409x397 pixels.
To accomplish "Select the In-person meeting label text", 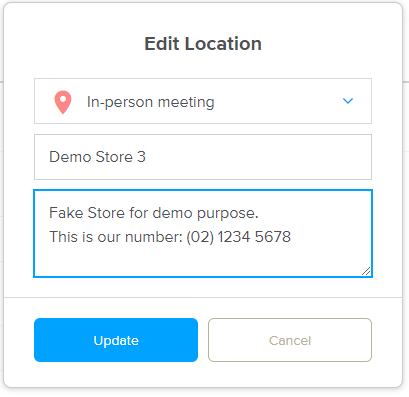I will point(150,102).
